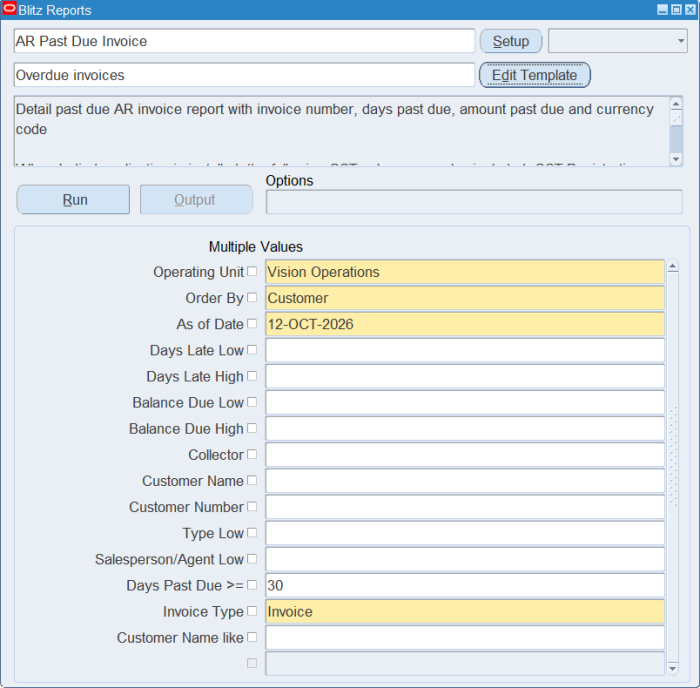
Task: Click the AR Past Due Invoice report name field
Action: click(x=244, y=41)
